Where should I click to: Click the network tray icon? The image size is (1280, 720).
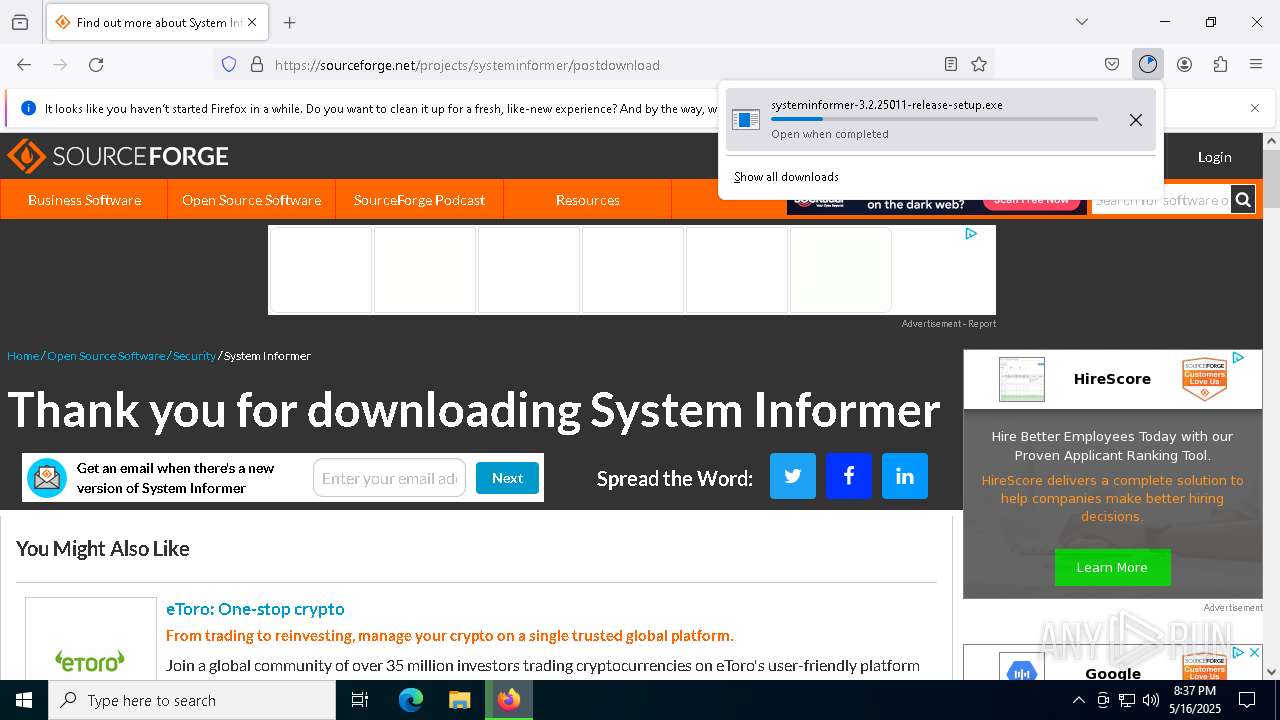(x=1127, y=700)
